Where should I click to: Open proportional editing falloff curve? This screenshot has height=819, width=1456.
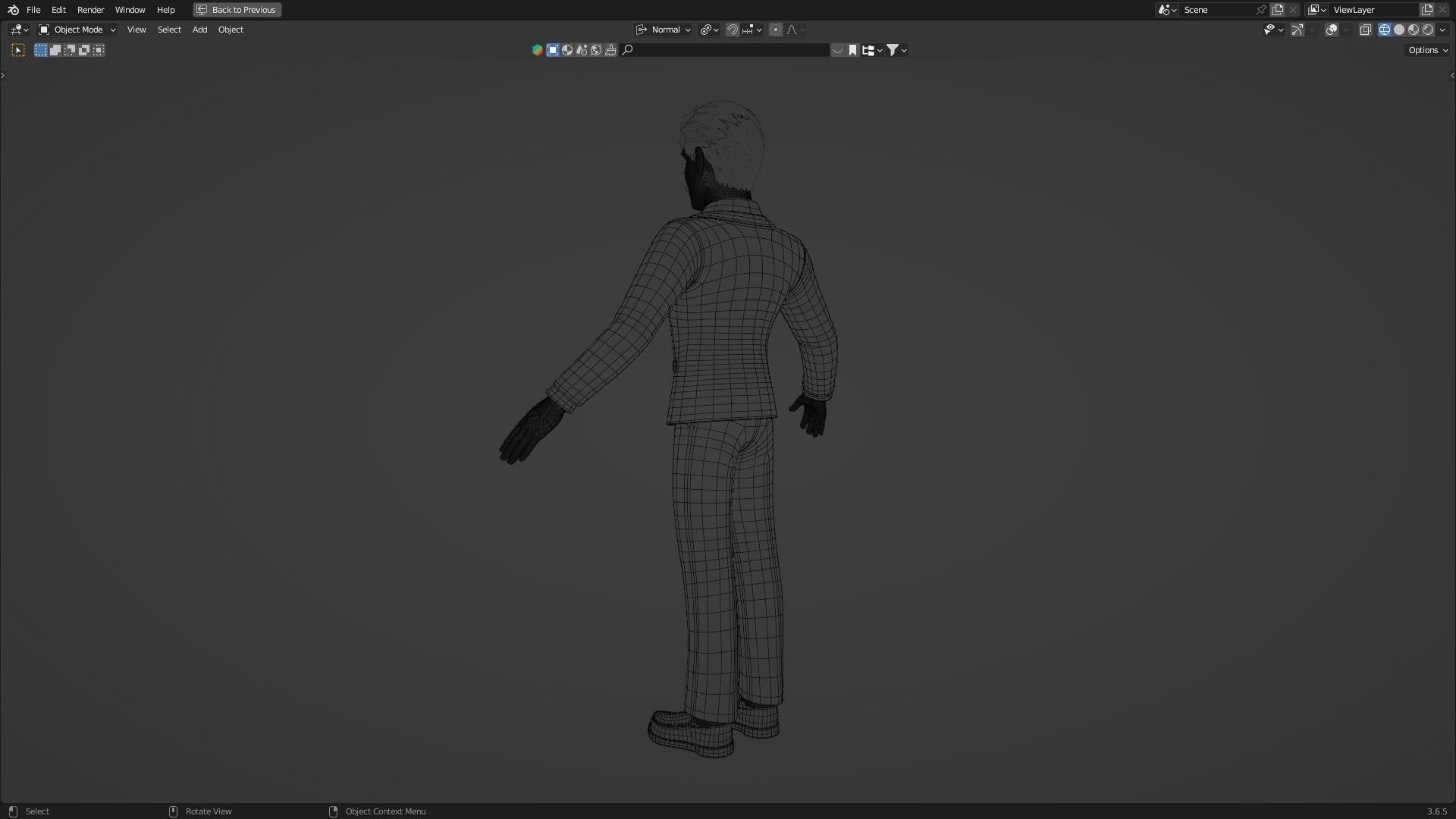pos(795,30)
